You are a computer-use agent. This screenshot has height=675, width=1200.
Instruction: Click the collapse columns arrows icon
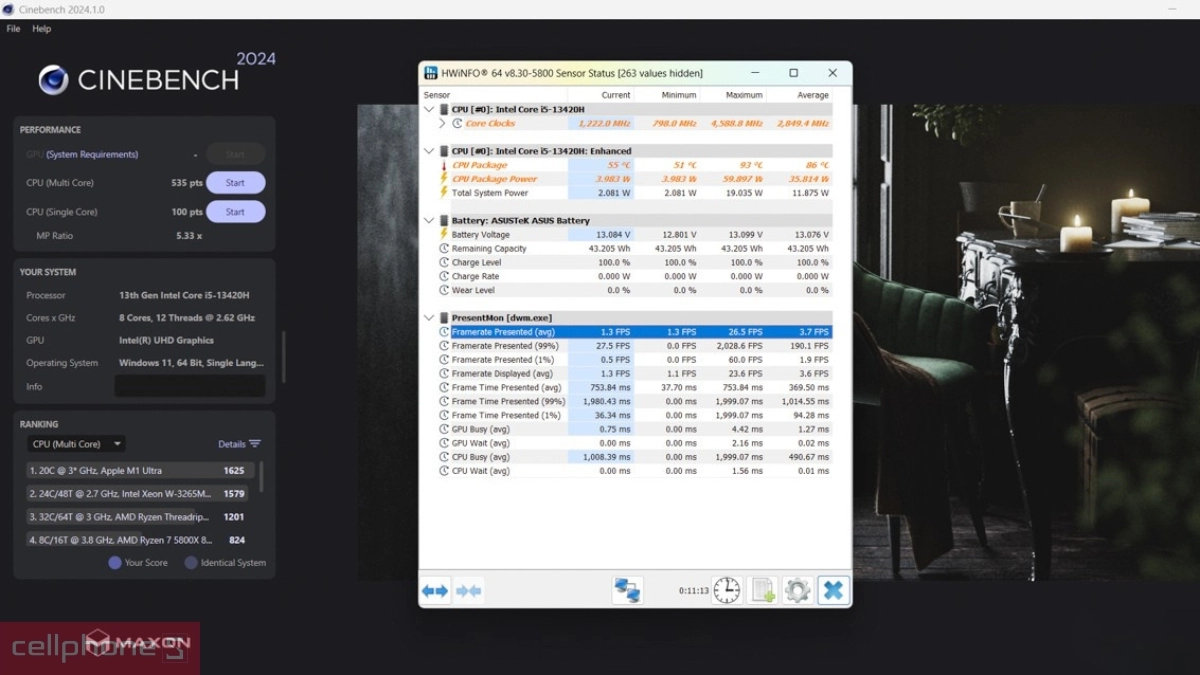(x=469, y=591)
